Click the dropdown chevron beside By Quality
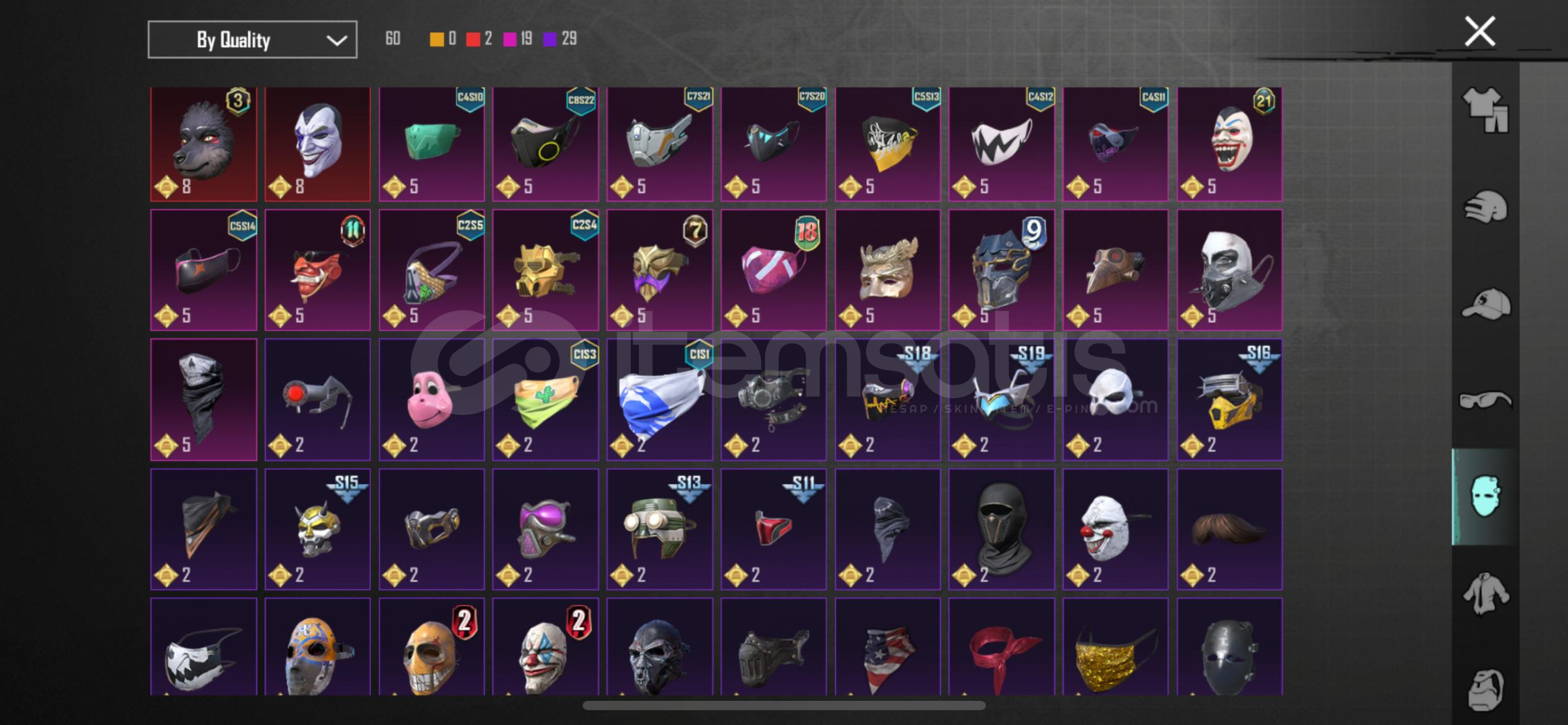 pos(337,40)
